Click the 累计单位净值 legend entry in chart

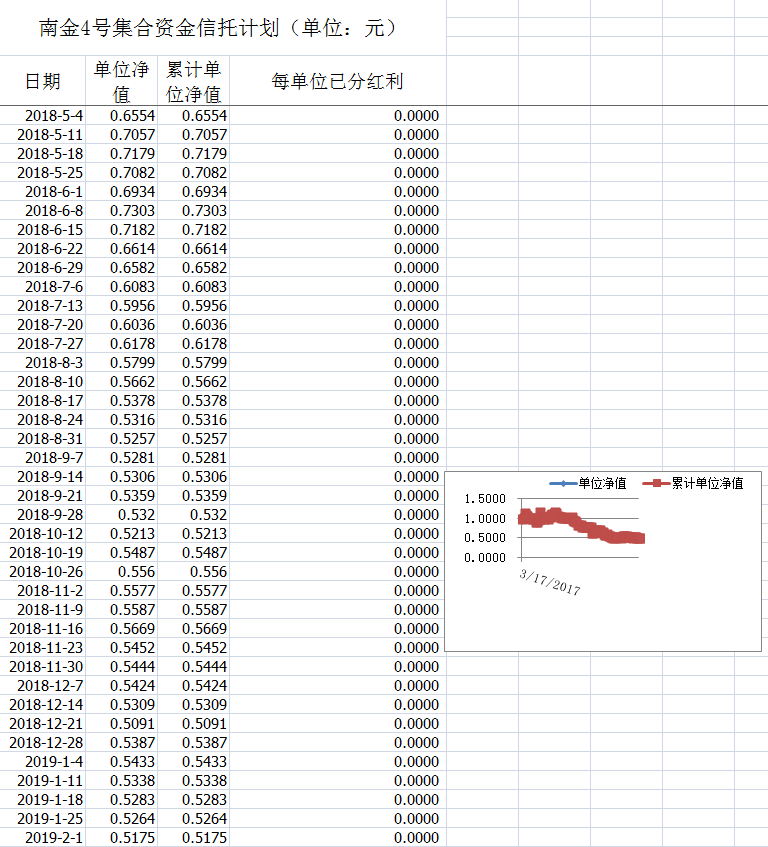pos(693,483)
